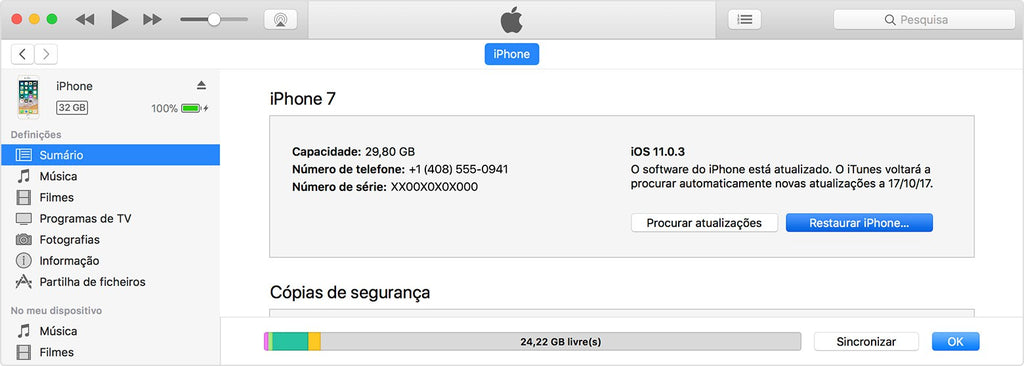Click the Pesquisa search field

pyautogui.click(x=924, y=20)
